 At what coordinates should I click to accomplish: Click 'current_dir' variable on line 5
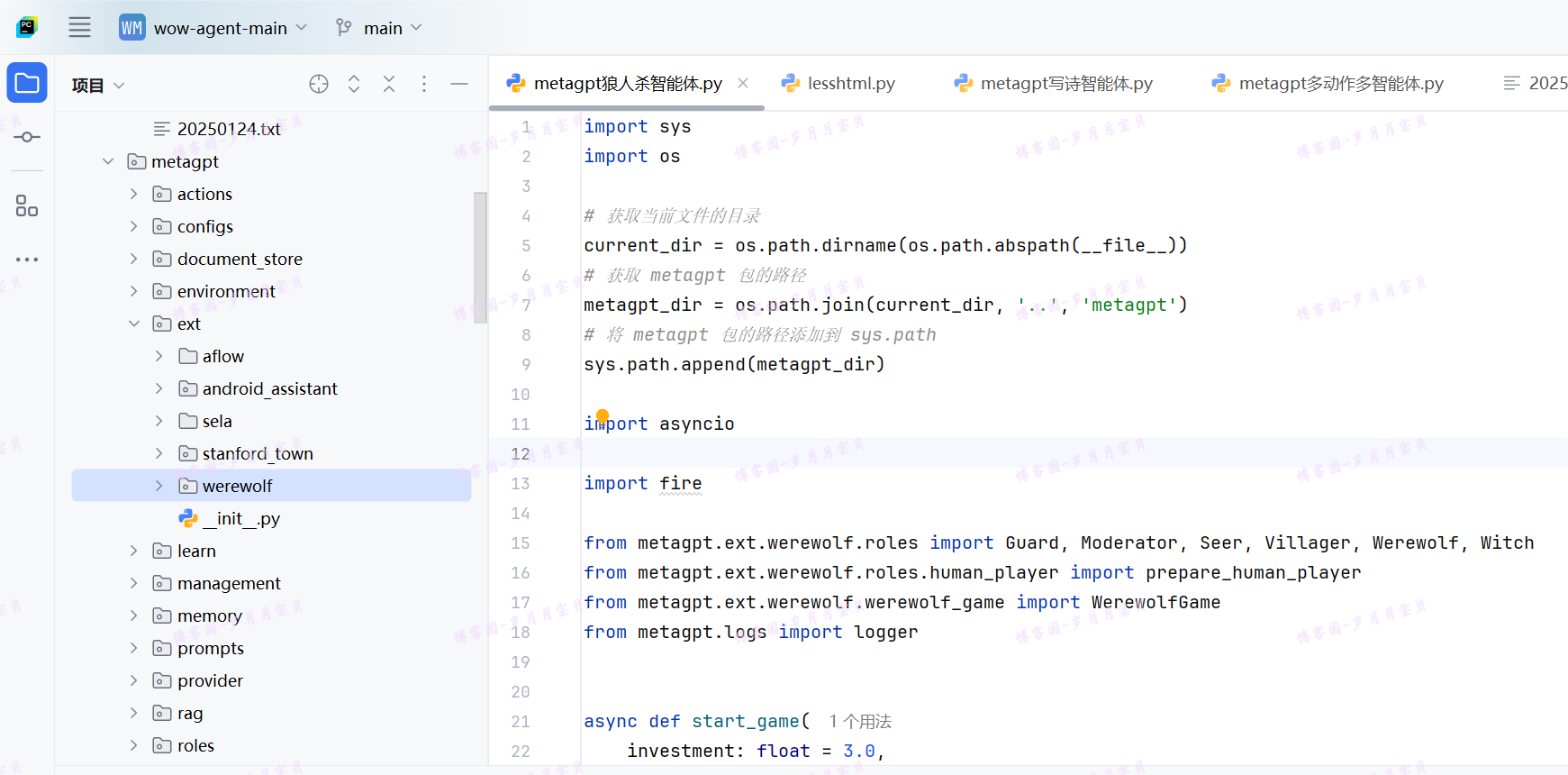pos(642,245)
